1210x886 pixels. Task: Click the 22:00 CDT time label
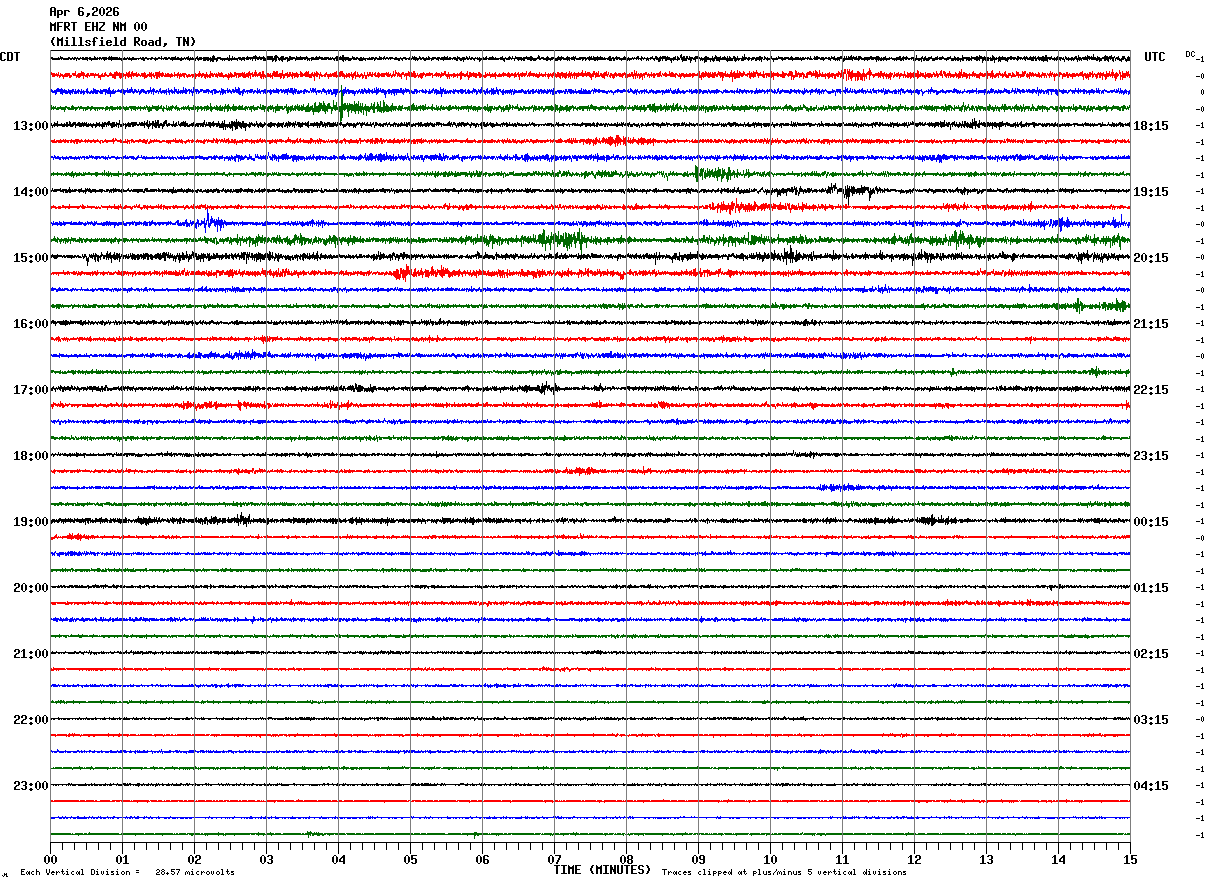(x=31, y=719)
